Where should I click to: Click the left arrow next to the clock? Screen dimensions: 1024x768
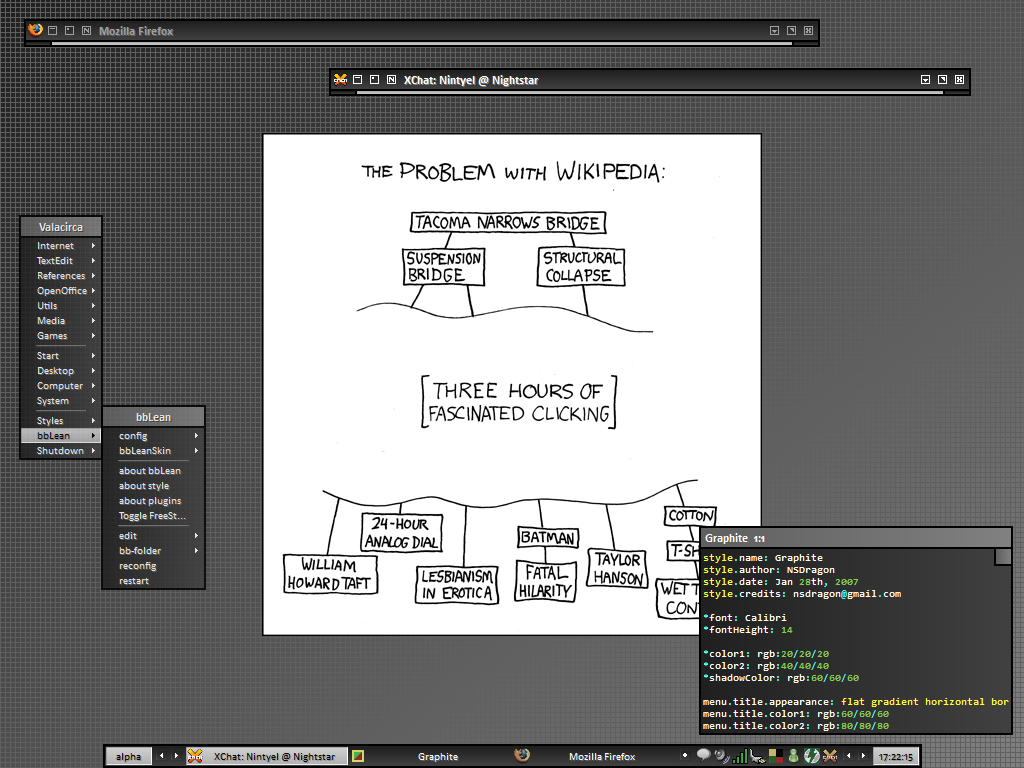point(848,756)
